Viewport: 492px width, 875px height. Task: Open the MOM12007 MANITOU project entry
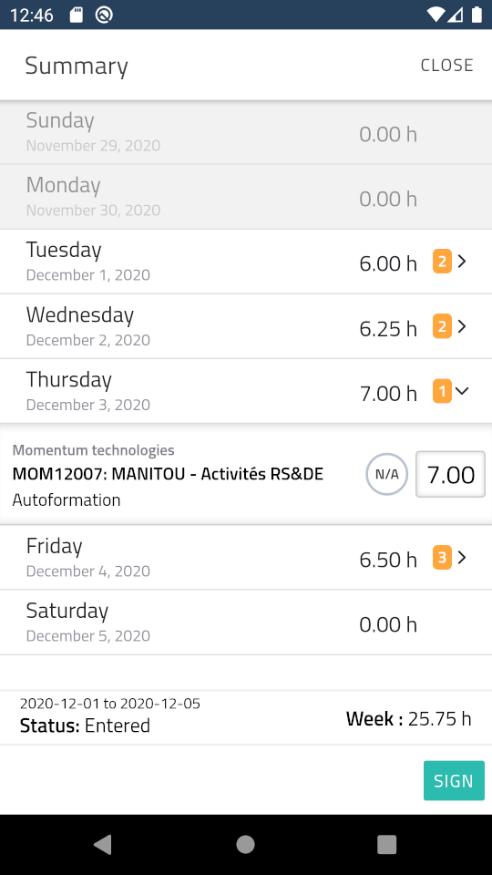[167, 474]
